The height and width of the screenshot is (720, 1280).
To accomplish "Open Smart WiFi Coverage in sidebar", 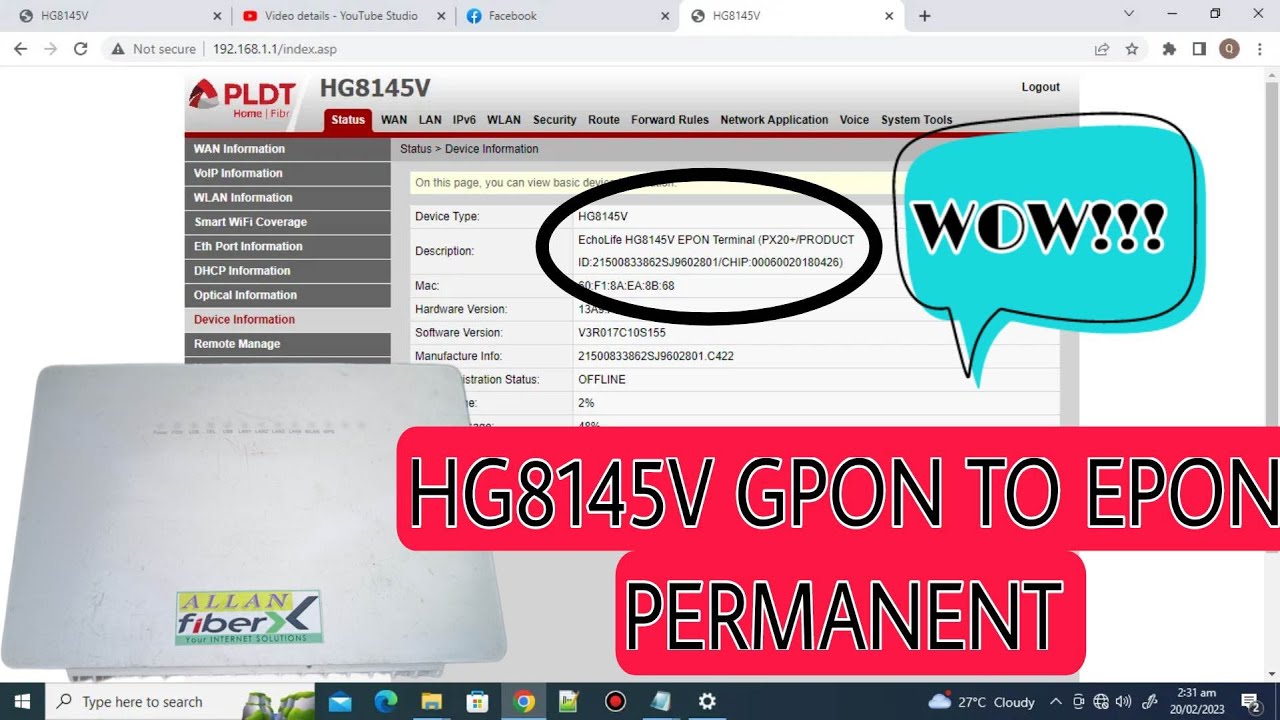I will [x=288, y=222].
